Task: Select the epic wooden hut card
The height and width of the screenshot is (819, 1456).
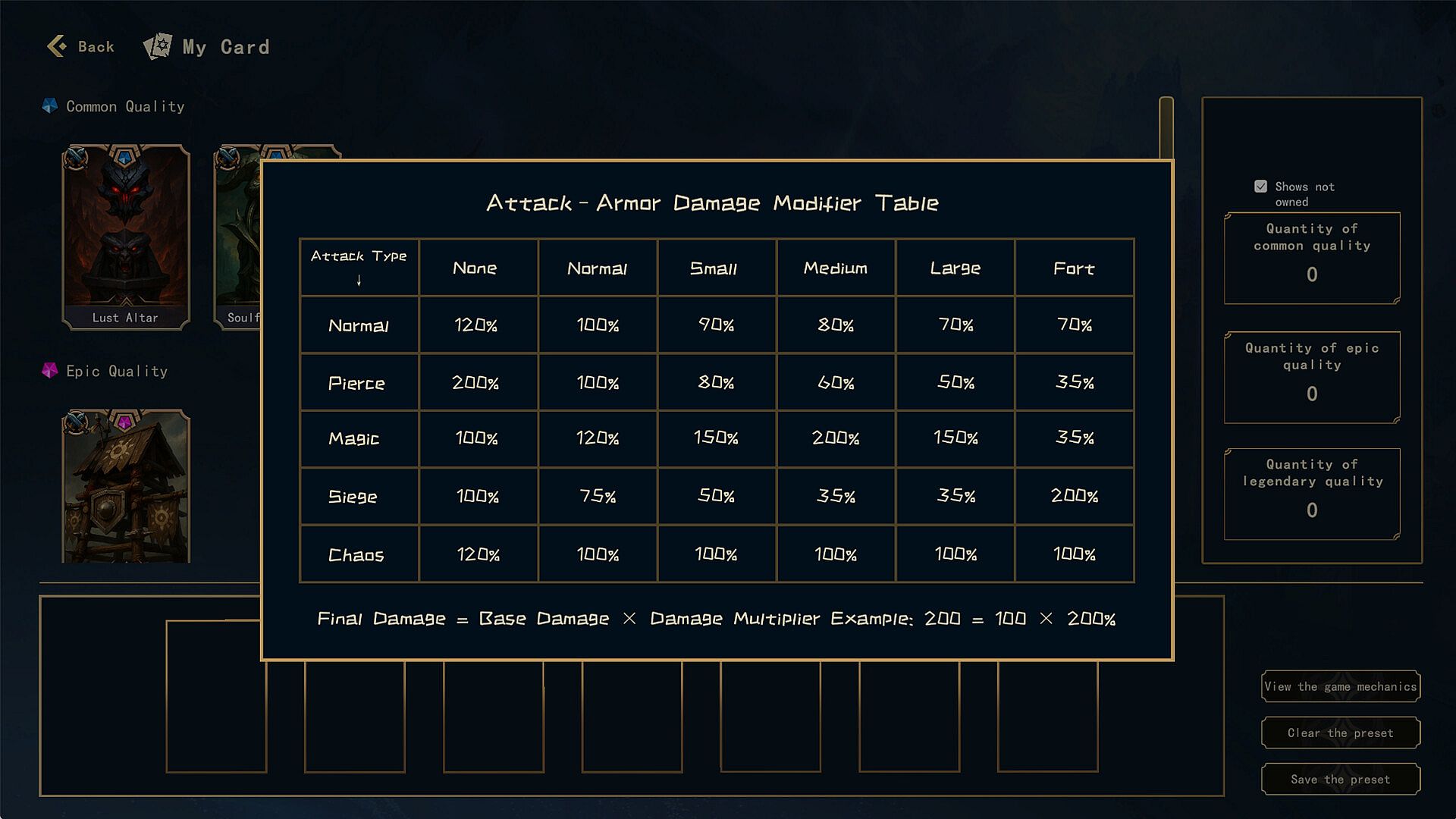Action: click(x=126, y=493)
